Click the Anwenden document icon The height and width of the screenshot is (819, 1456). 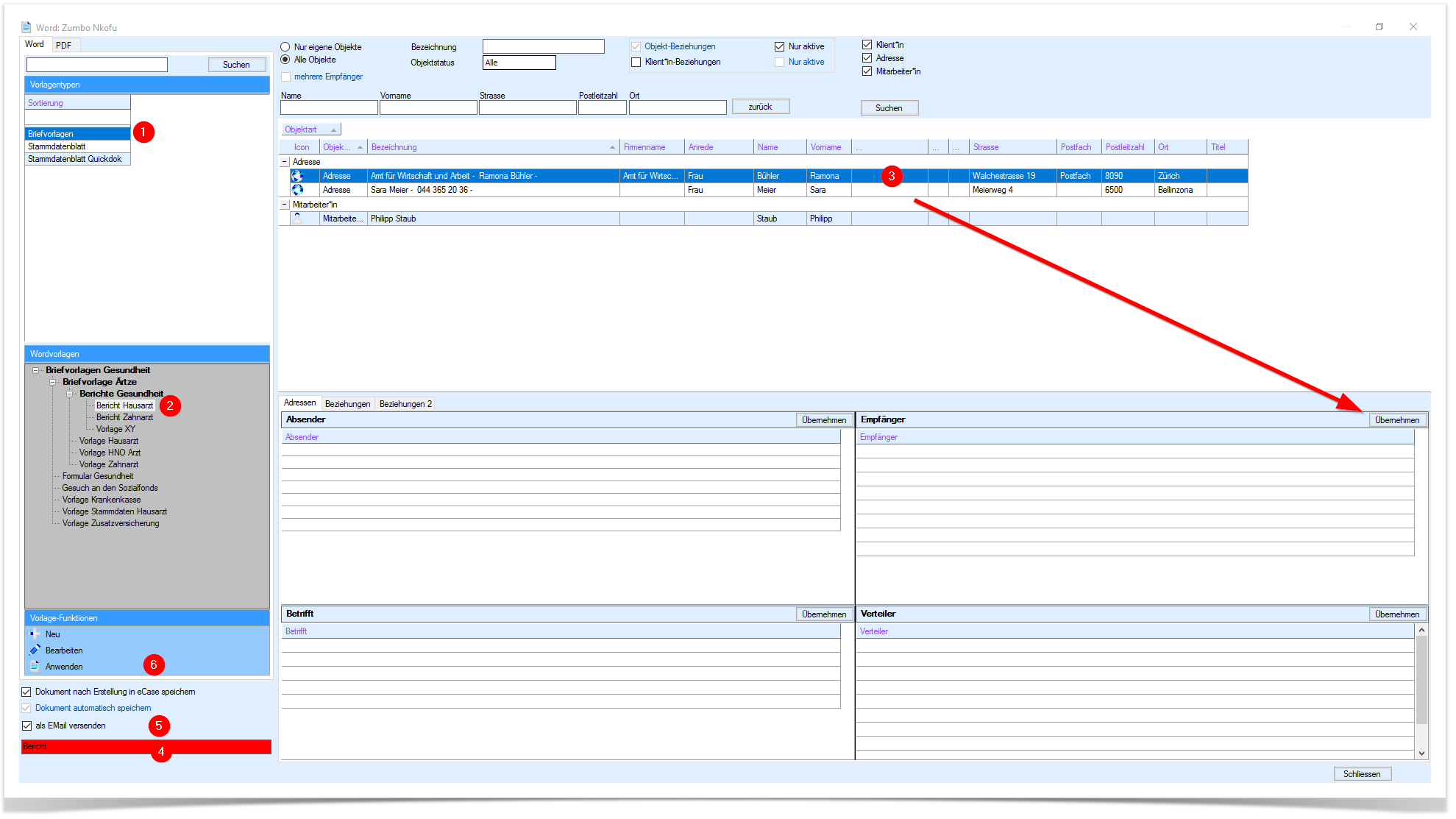tap(35, 667)
